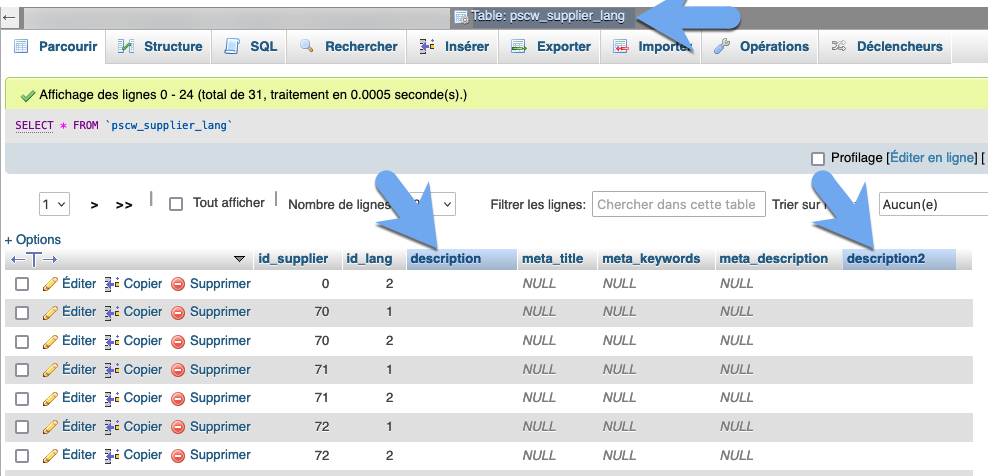Open the page number dropdown

pos(54,204)
